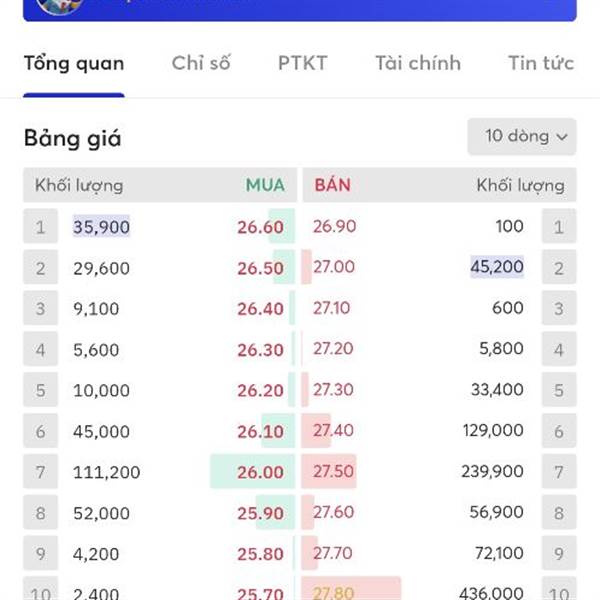This screenshot has width=600, height=600.
Task: Expand the 10 dòng row-count dropdown
Action: tap(522, 136)
